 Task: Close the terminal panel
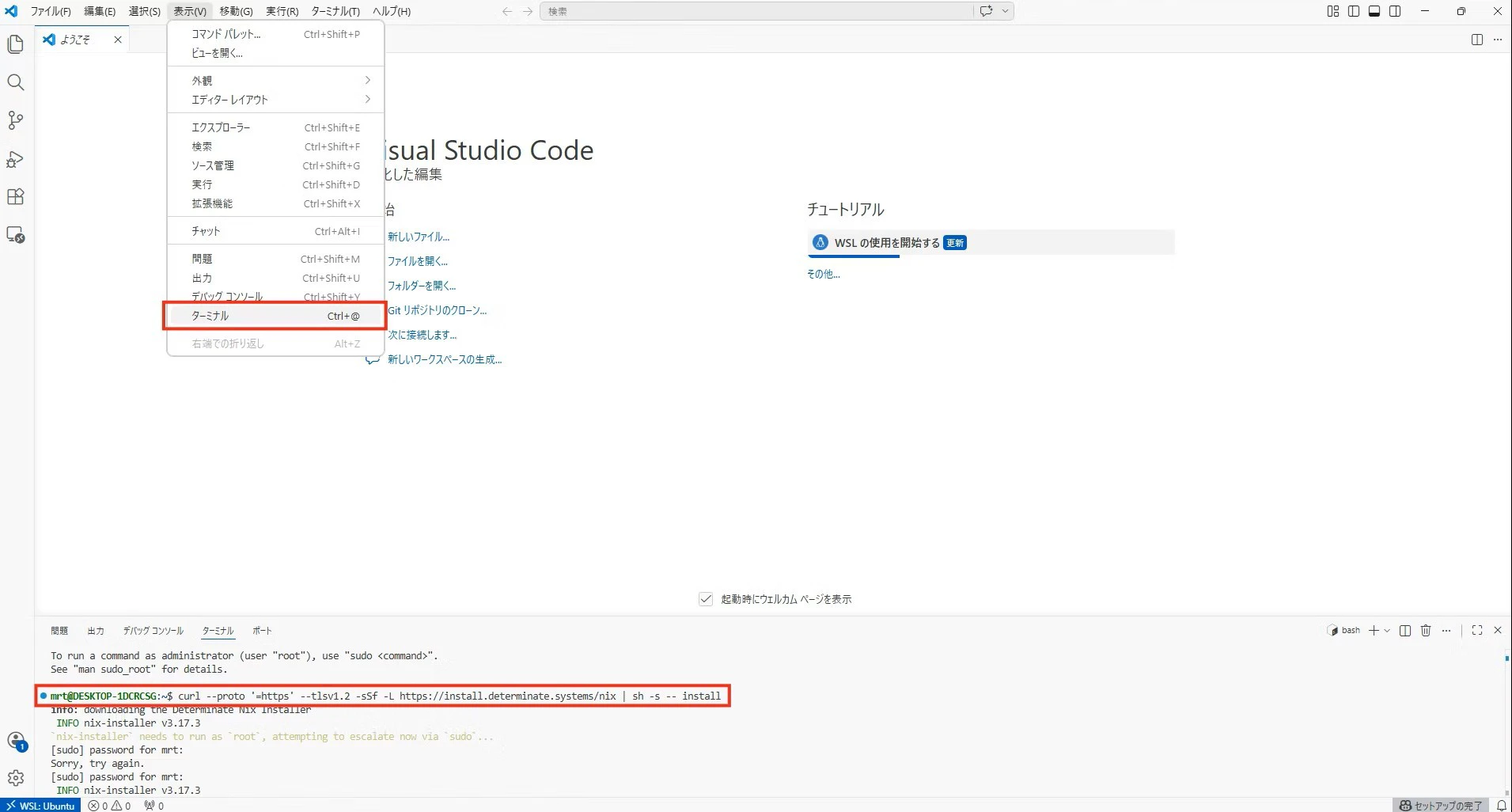tap(1498, 631)
